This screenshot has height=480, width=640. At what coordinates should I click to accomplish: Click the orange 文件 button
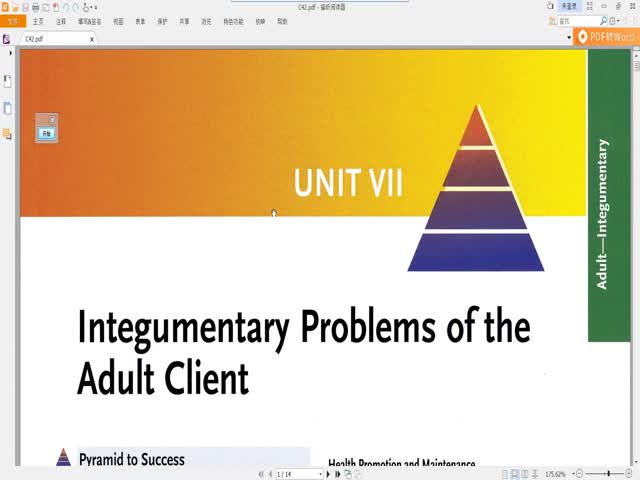click(x=12, y=20)
